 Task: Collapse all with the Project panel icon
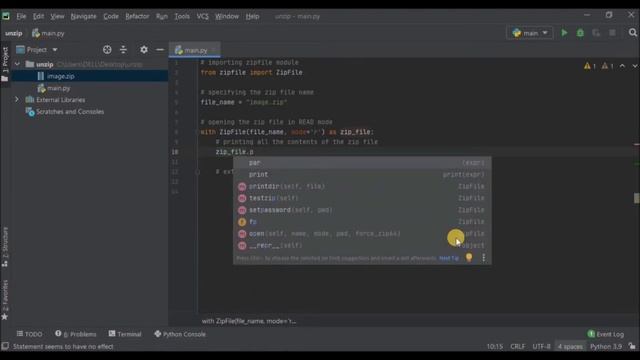click(x=123, y=49)
